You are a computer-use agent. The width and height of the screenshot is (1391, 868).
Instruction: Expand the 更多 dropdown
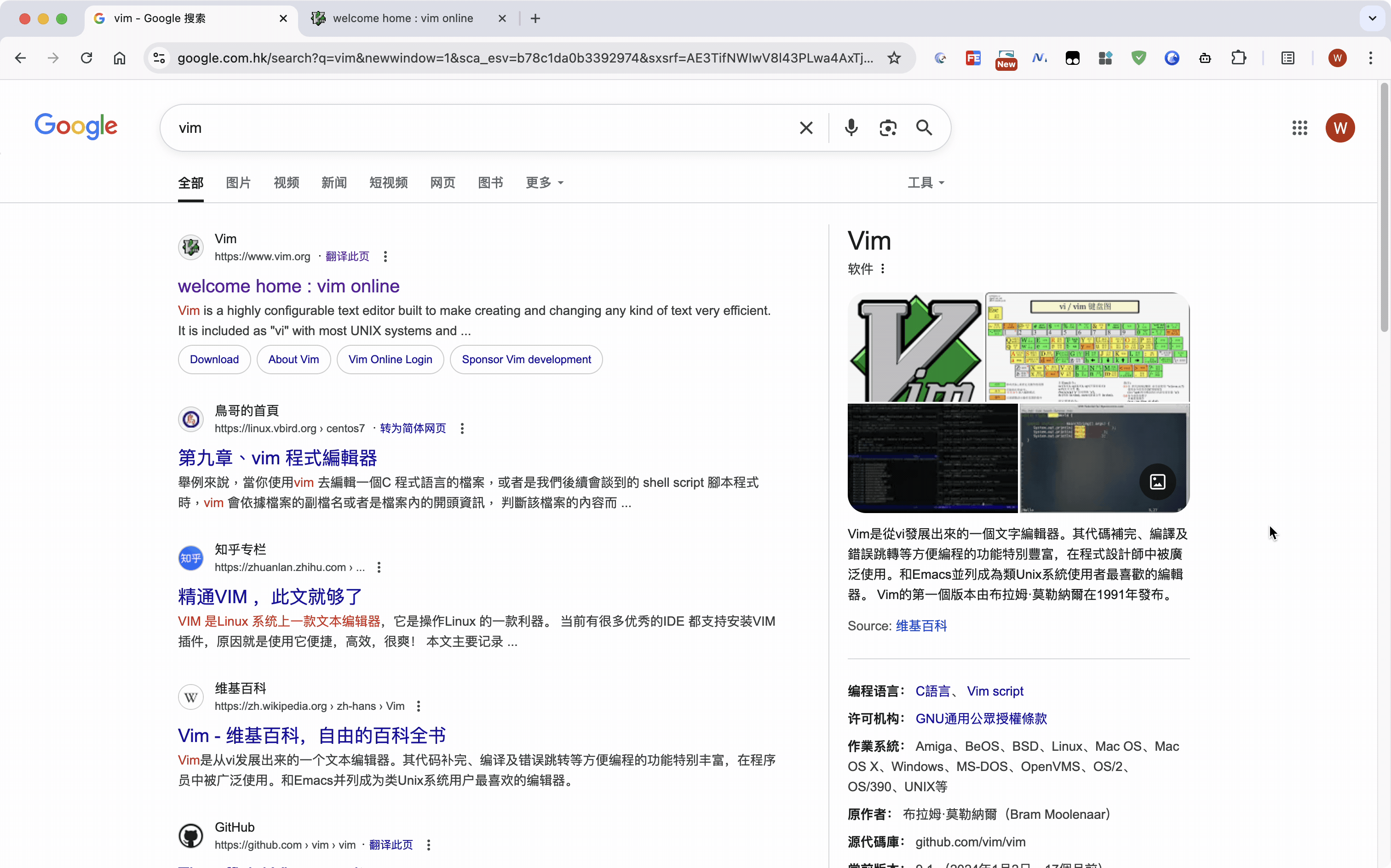click(545, 183)
